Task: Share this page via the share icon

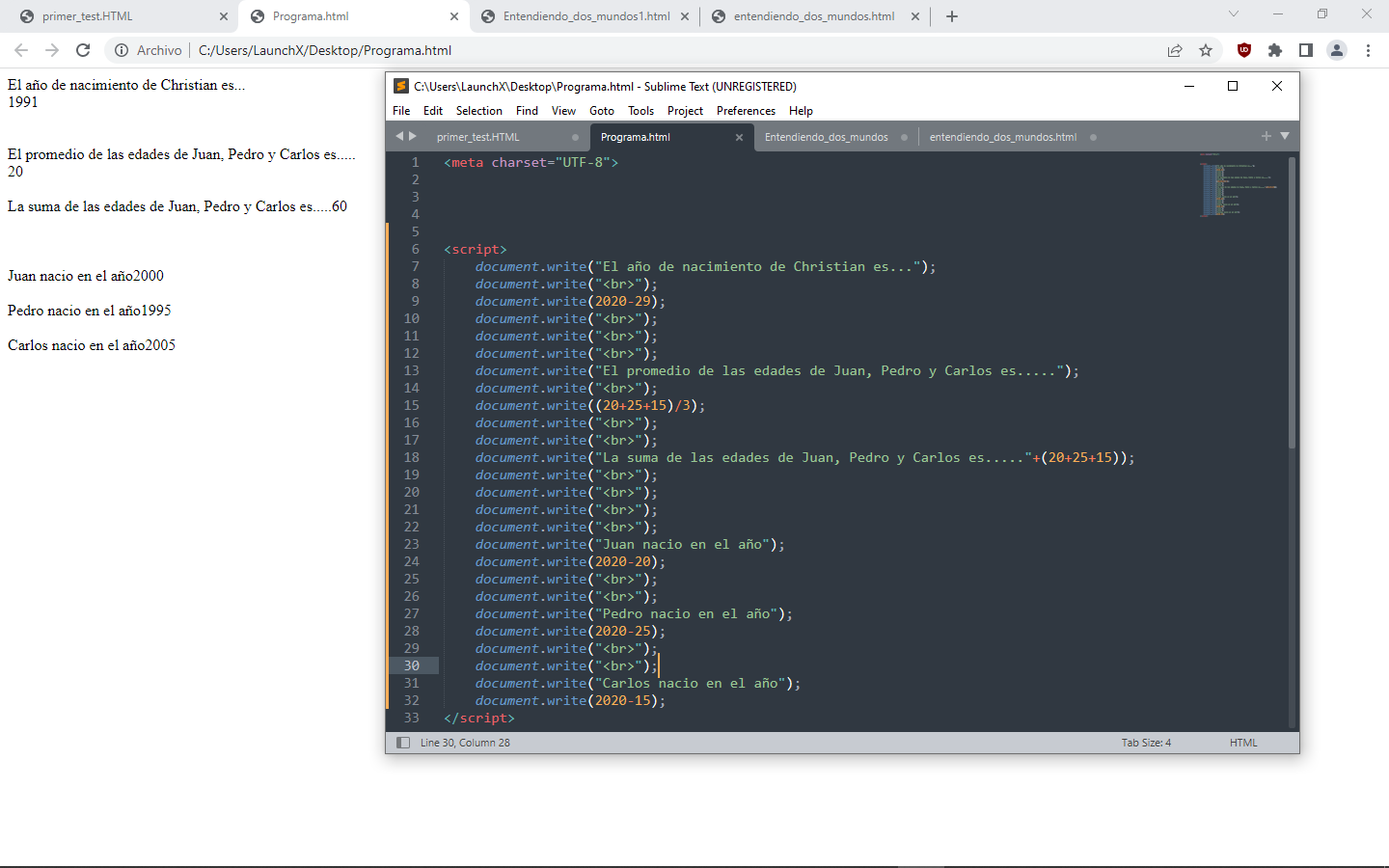Action: point(1175,50)
